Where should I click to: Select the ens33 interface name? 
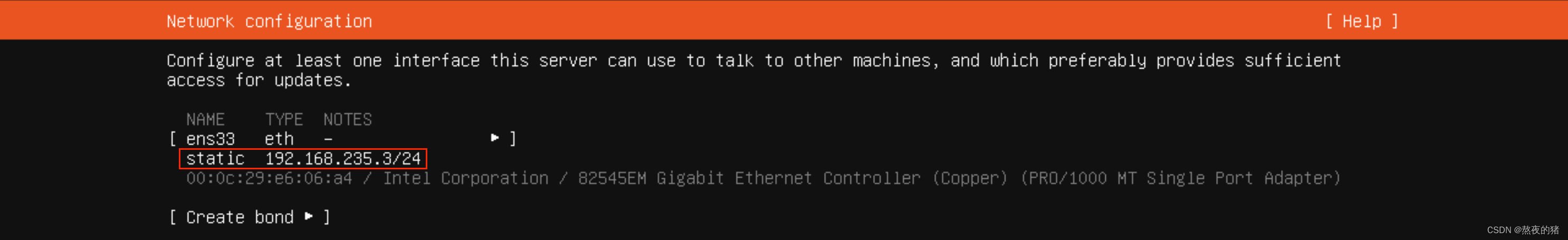tap(210, 139)
